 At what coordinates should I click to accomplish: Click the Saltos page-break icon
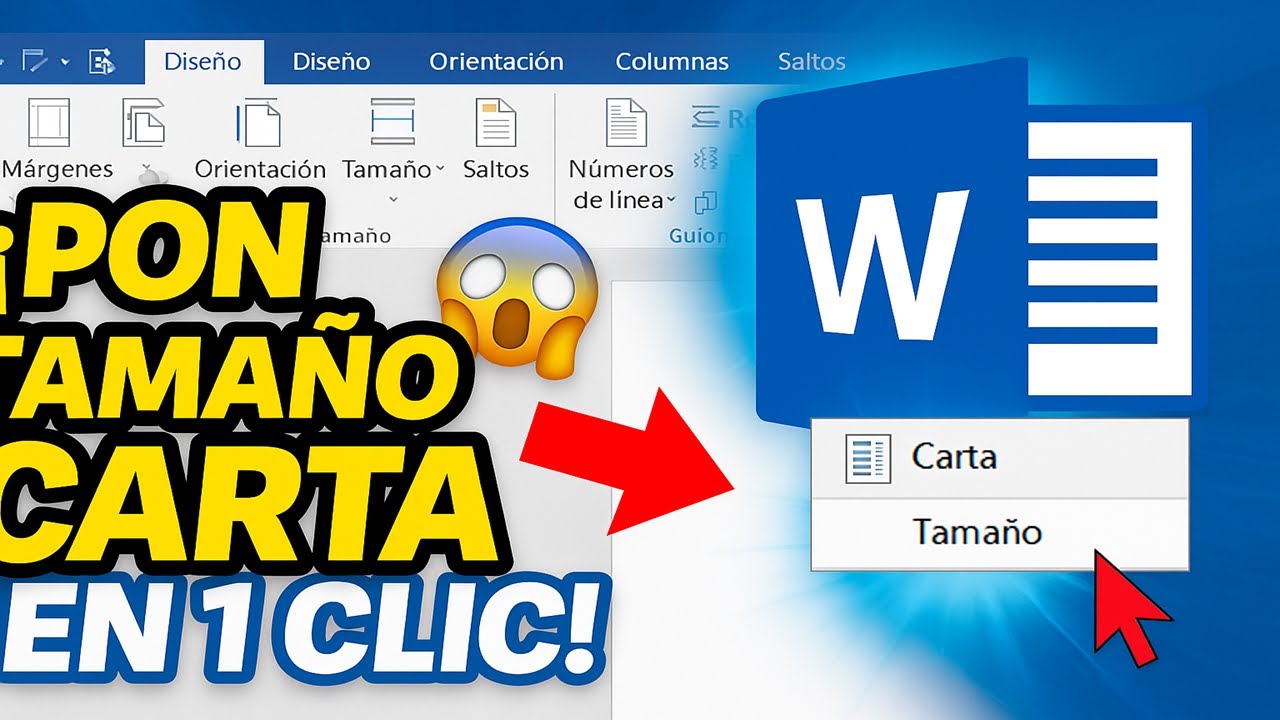[x=495, y=122]
